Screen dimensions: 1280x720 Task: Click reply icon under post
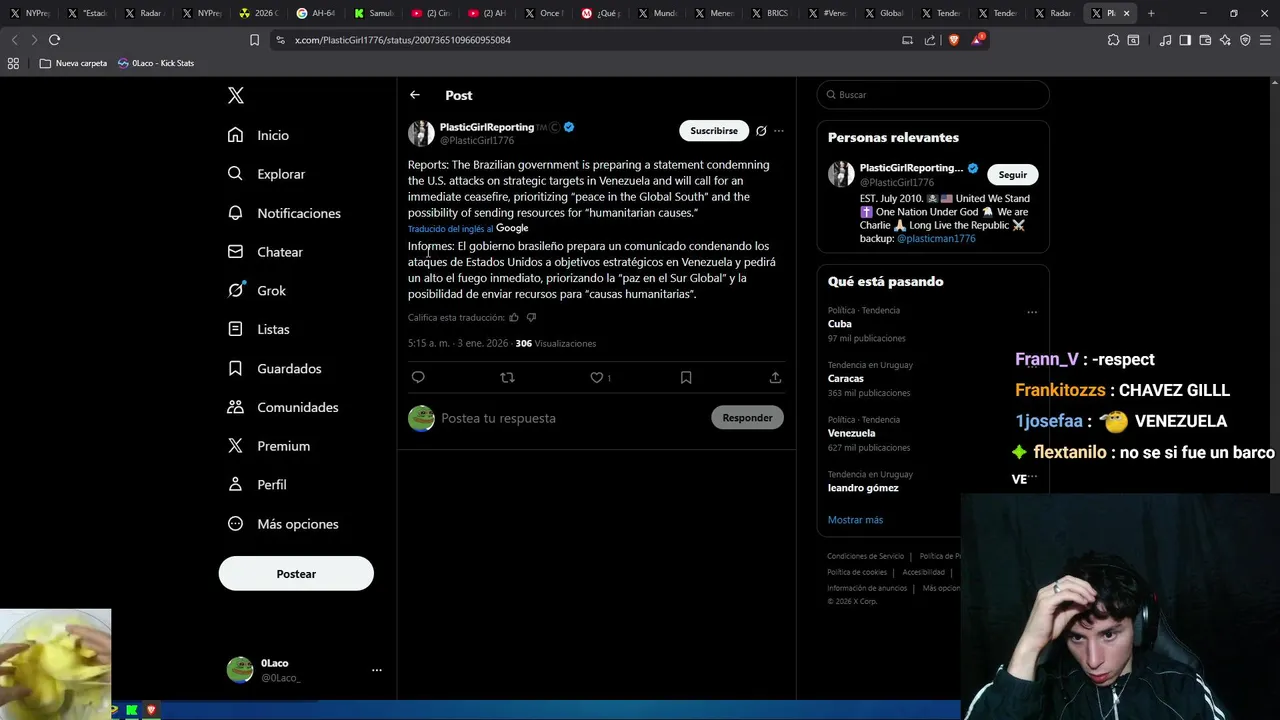[x=418, y=377]
